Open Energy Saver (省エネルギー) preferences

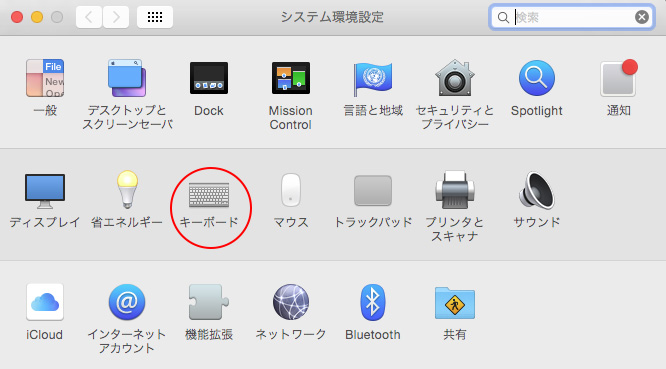(127, 190)
